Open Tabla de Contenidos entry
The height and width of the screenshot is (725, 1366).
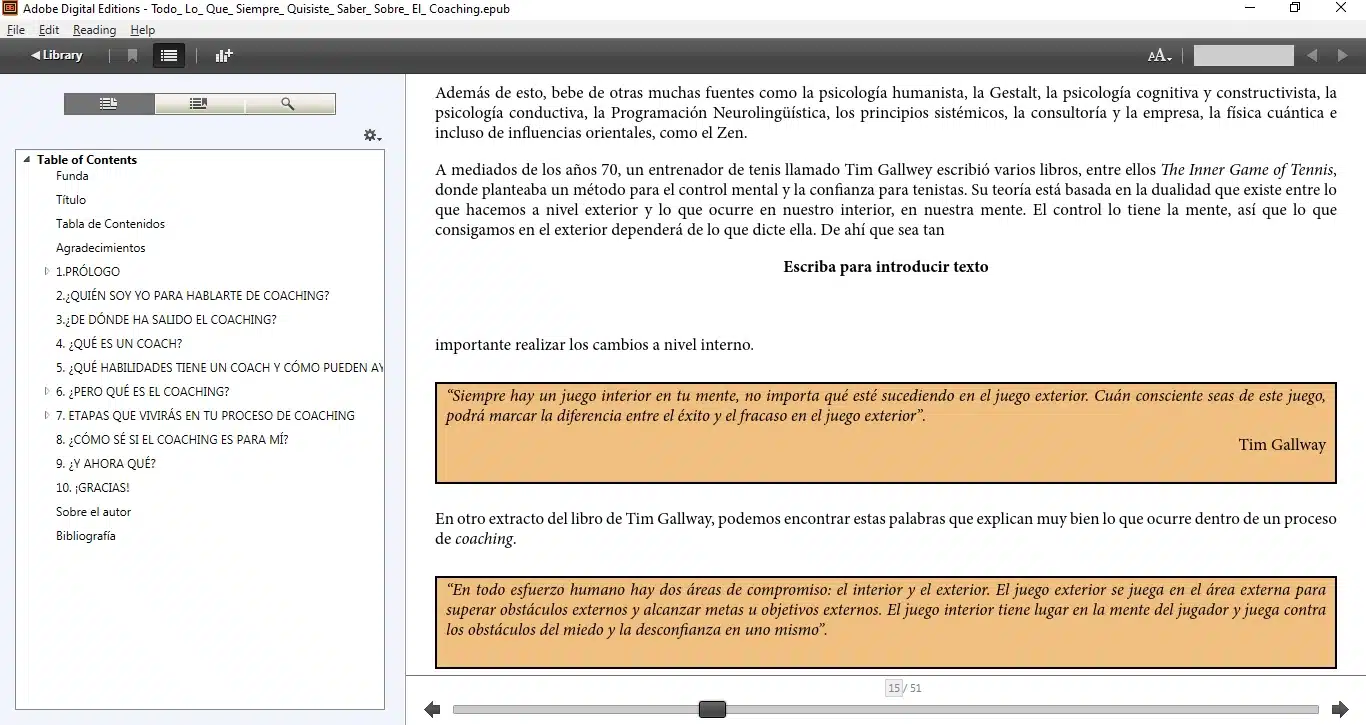pyautogui.click(x=110, y=224)
